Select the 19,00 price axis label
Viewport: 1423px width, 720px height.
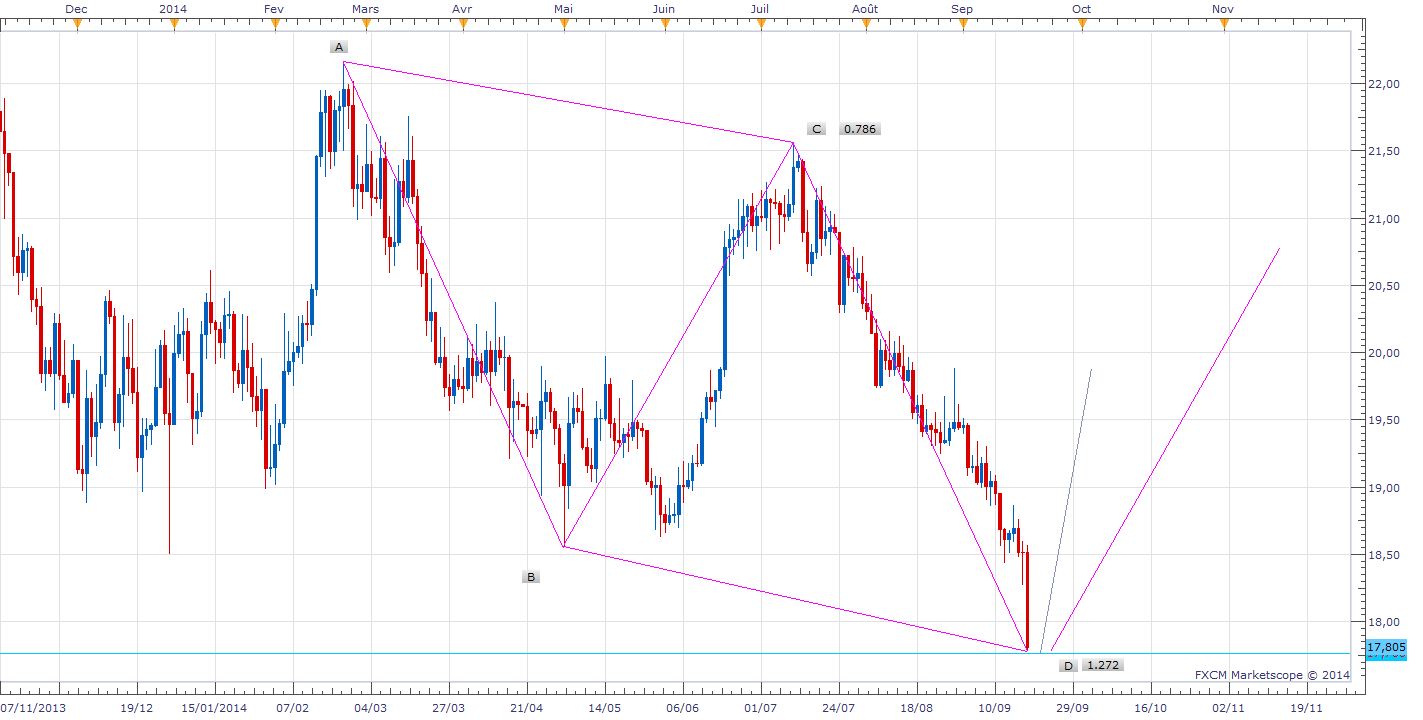tap(1384, 488)
